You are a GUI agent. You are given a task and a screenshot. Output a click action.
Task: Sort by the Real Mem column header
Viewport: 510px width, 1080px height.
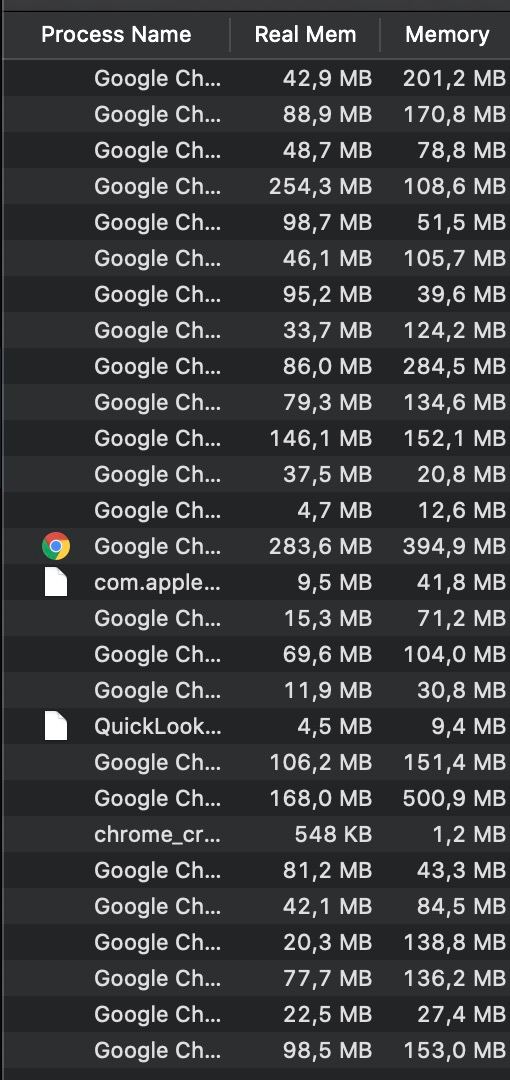click(x=305, y=34)
